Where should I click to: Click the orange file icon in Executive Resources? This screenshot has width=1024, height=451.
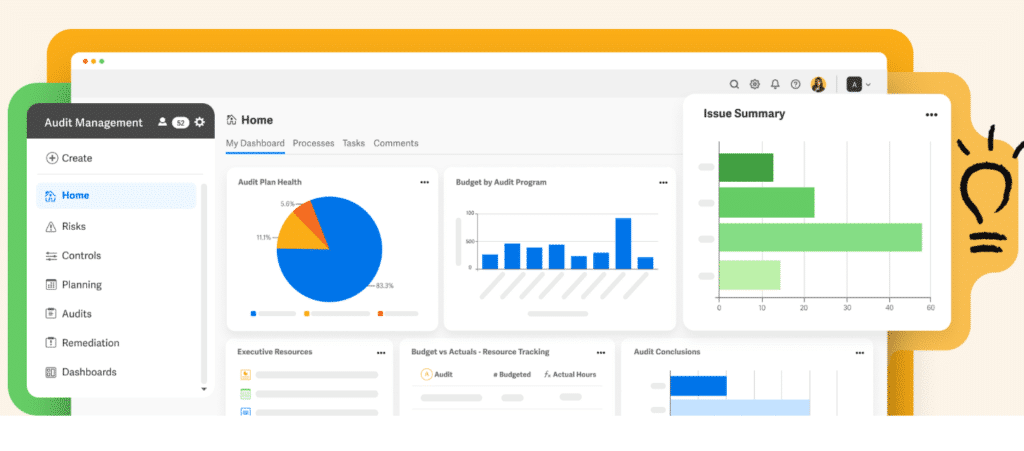[x=246, y=375]
